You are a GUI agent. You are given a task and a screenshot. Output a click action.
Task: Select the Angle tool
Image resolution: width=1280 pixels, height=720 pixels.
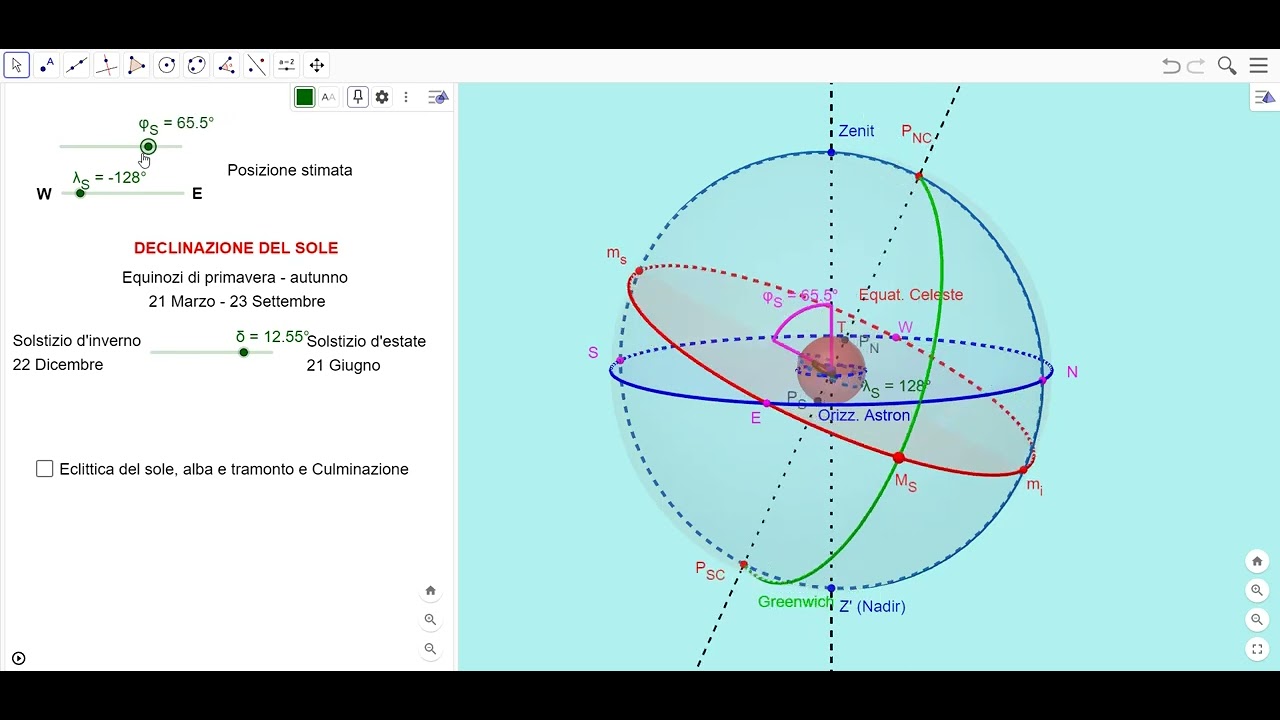point(227,65)
